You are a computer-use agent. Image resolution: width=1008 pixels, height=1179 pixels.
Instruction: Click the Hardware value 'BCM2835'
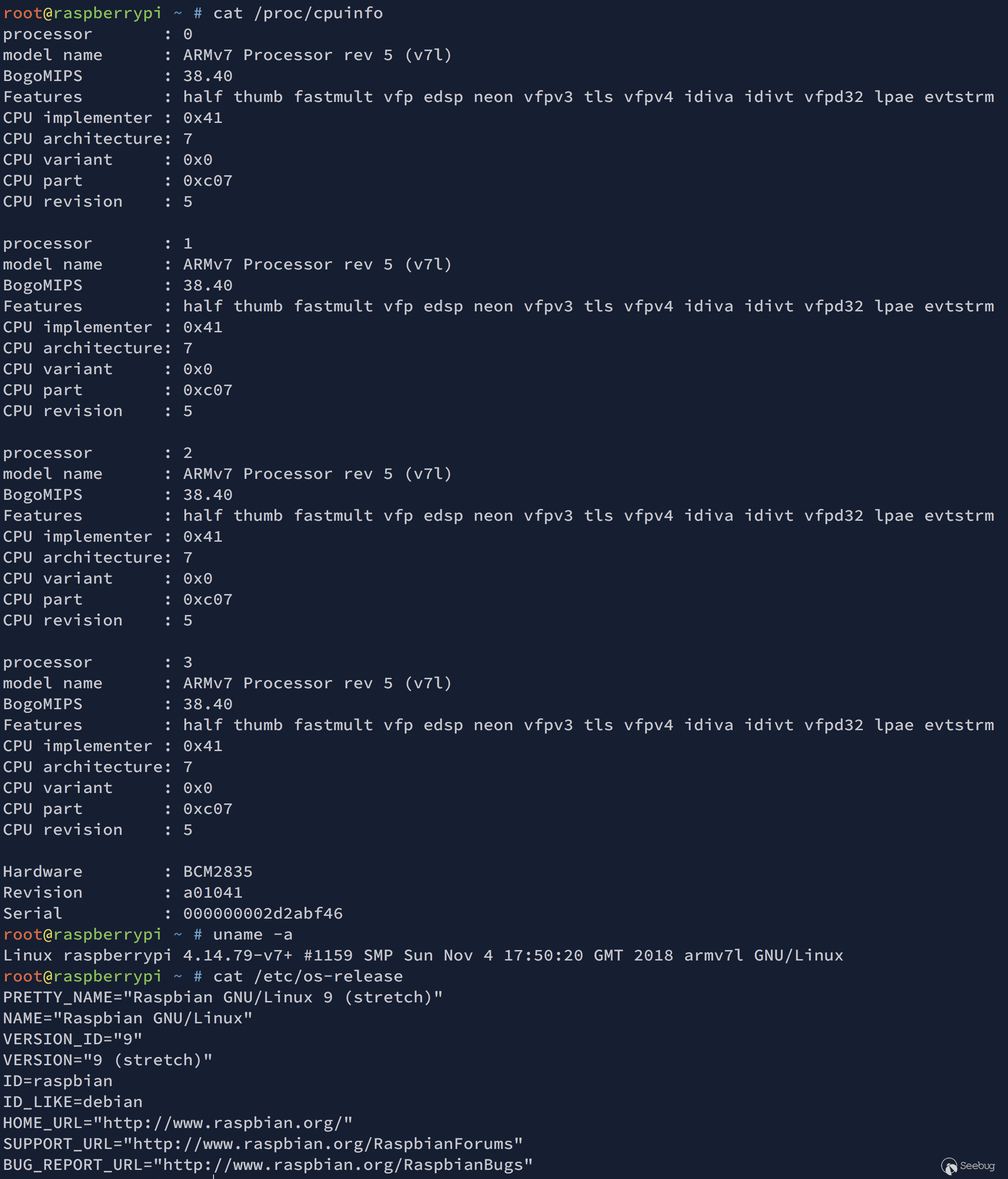(218, 872)
